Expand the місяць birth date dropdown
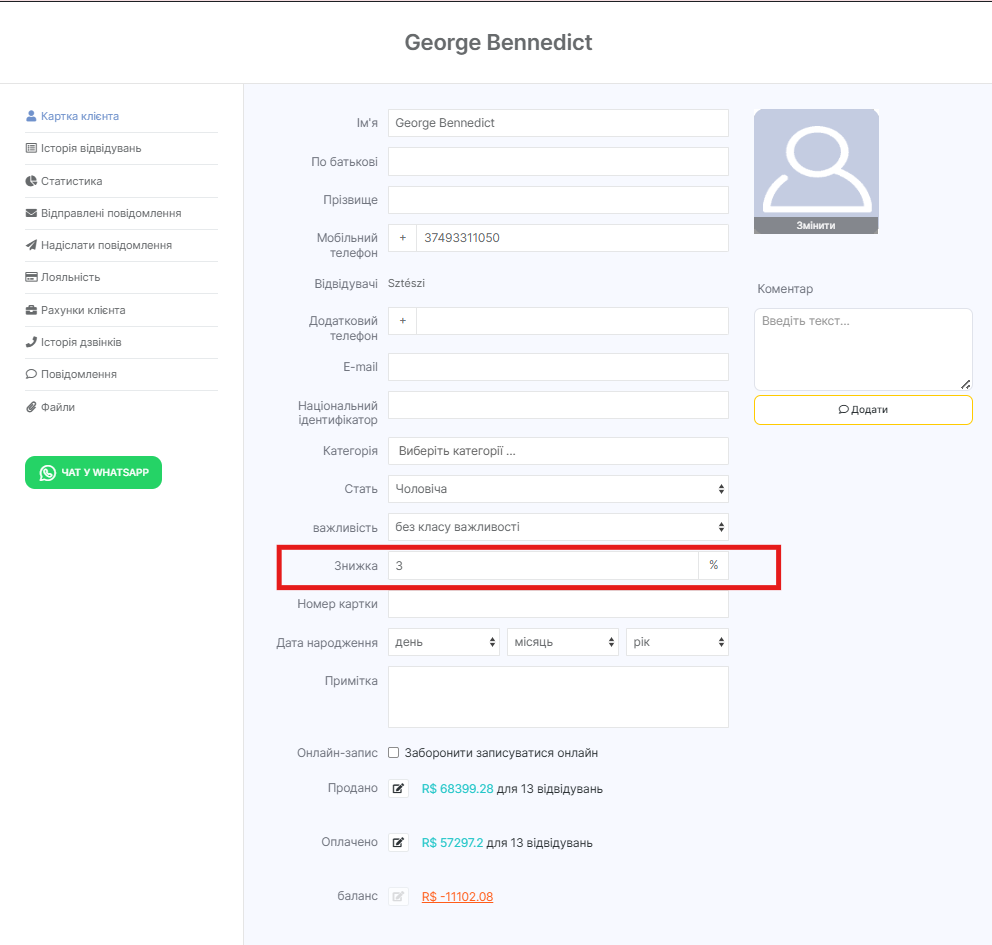This screenshot has width=992, height=945. point(562,642)
